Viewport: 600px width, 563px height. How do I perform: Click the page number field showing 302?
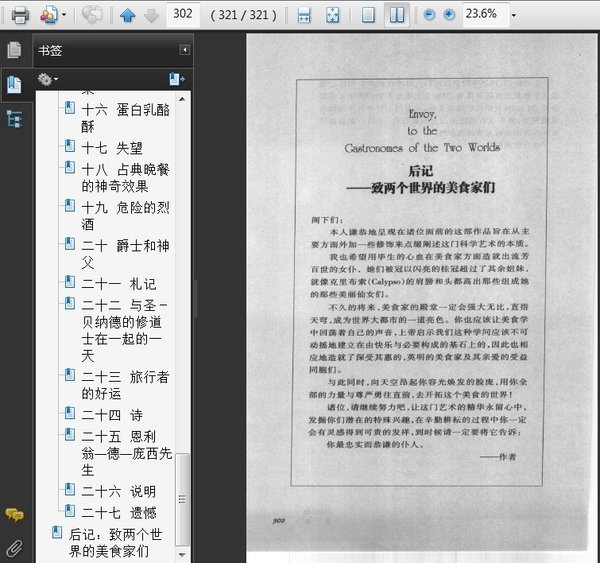point(183,14)
